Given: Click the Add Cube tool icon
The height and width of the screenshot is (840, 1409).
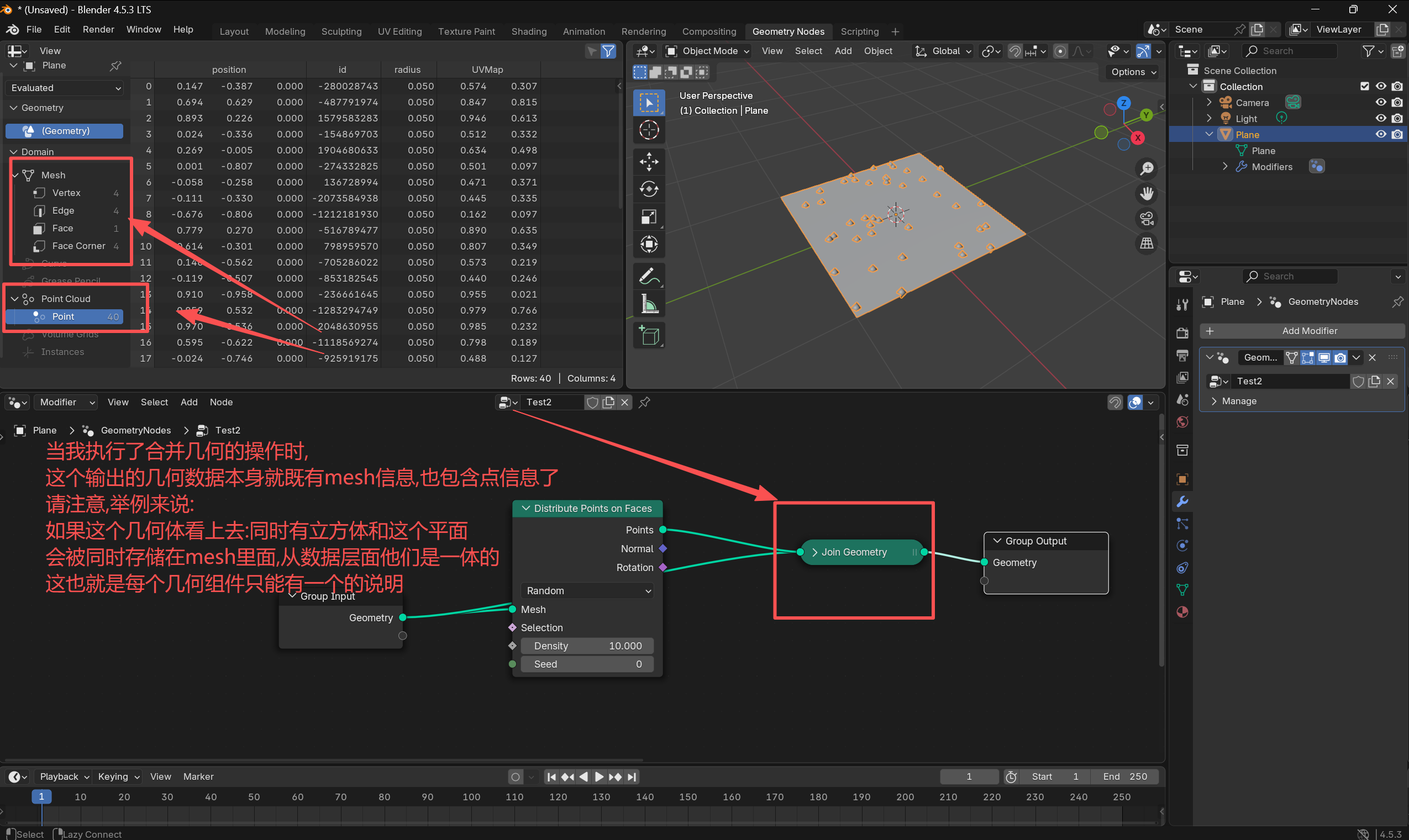Looking at the screenshot, I should (649, 336).
